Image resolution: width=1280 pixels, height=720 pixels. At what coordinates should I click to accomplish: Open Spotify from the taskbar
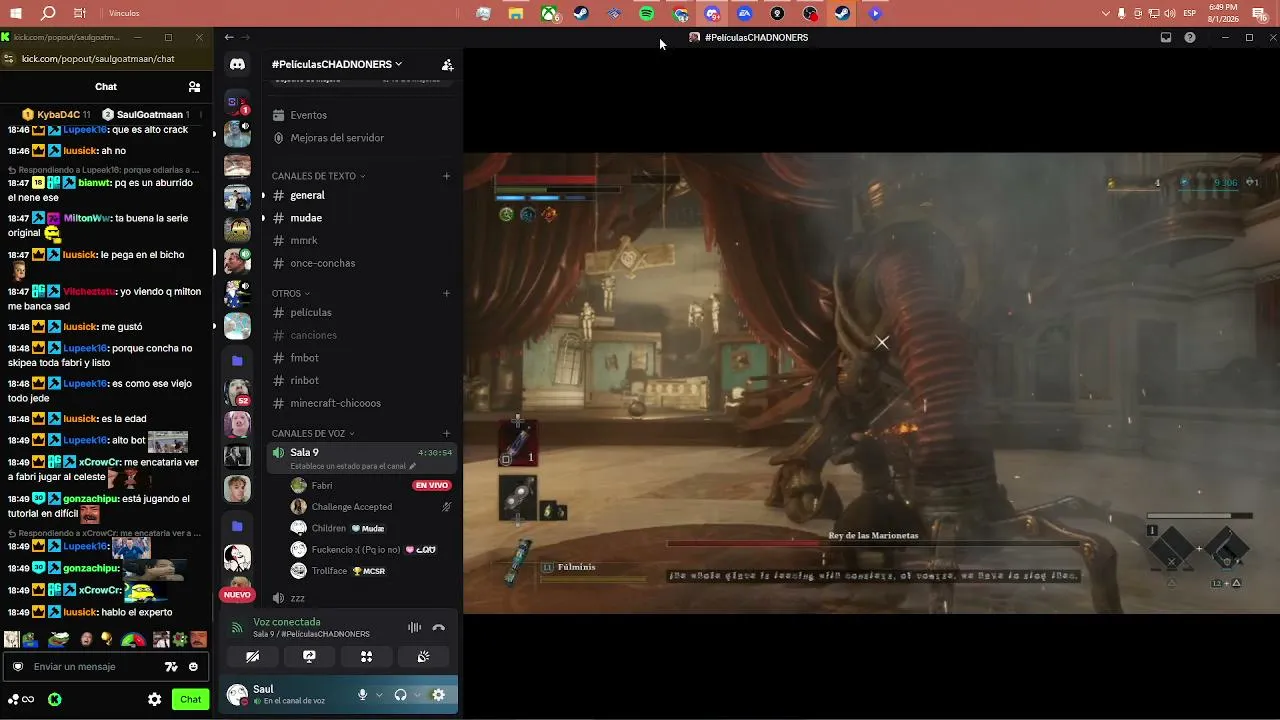click(647, 14)
